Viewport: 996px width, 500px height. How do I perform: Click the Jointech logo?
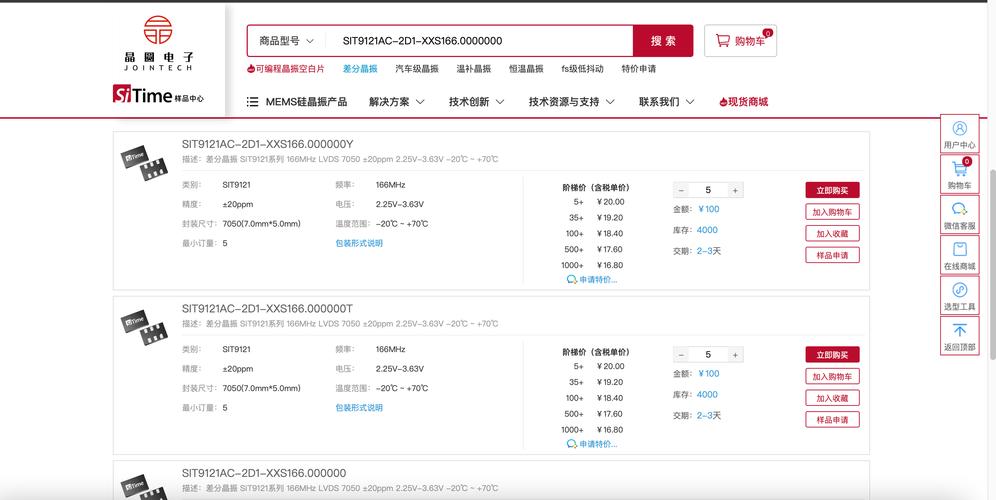tap(158, 43)
